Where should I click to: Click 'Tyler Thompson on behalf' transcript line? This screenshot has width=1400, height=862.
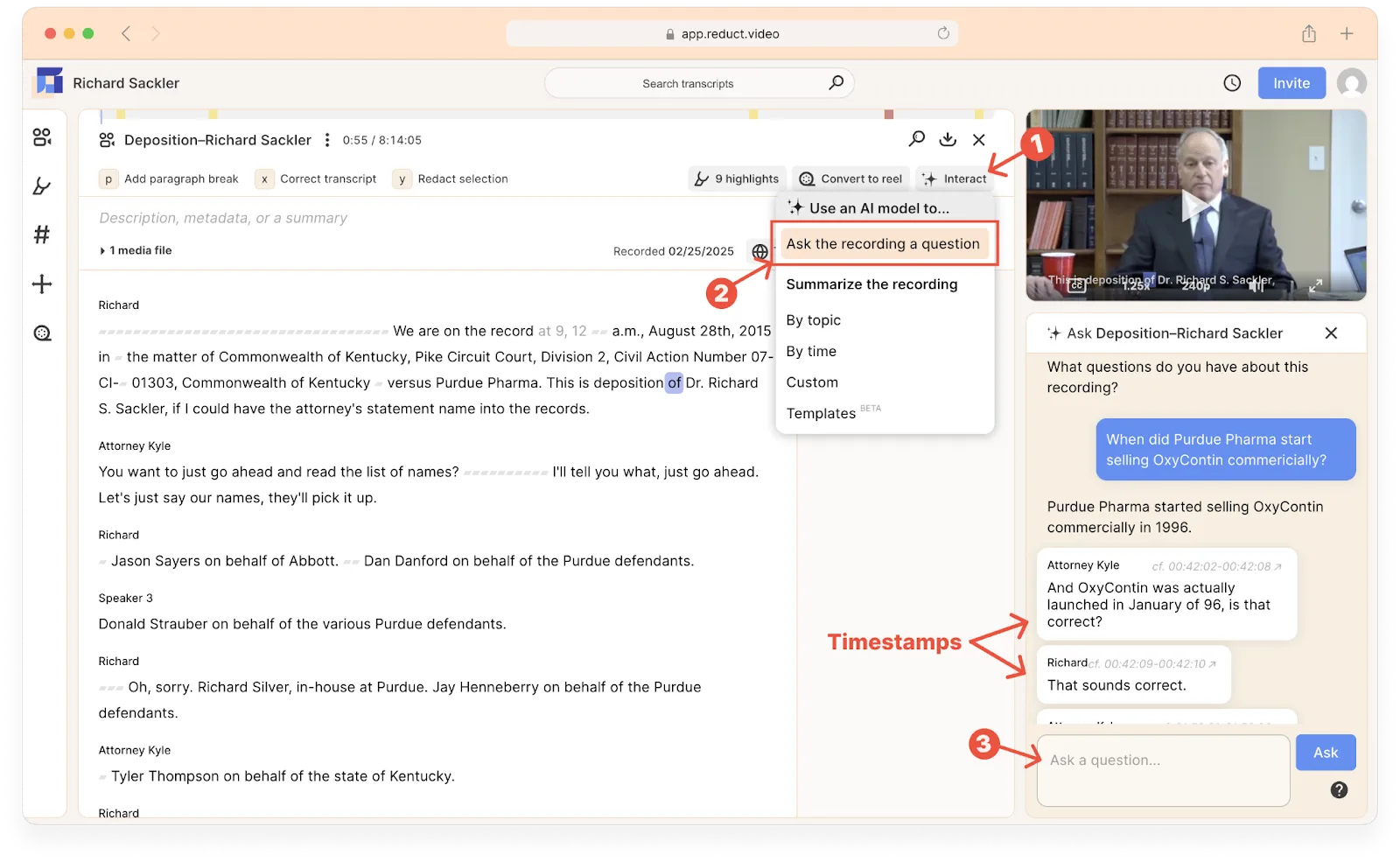(x=283, y=776)
